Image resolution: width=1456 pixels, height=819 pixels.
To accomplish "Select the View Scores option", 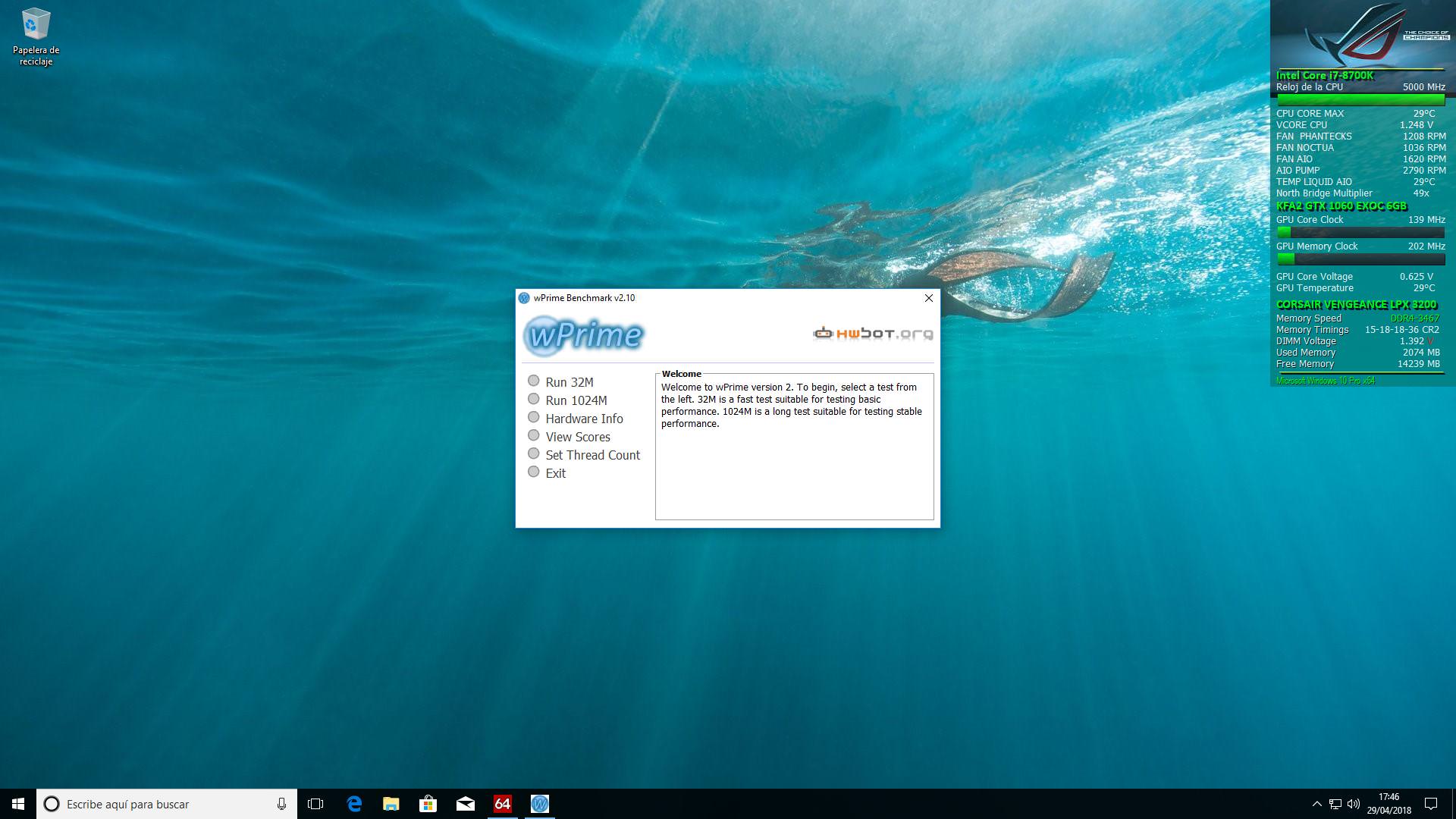I will pos(534,436).
